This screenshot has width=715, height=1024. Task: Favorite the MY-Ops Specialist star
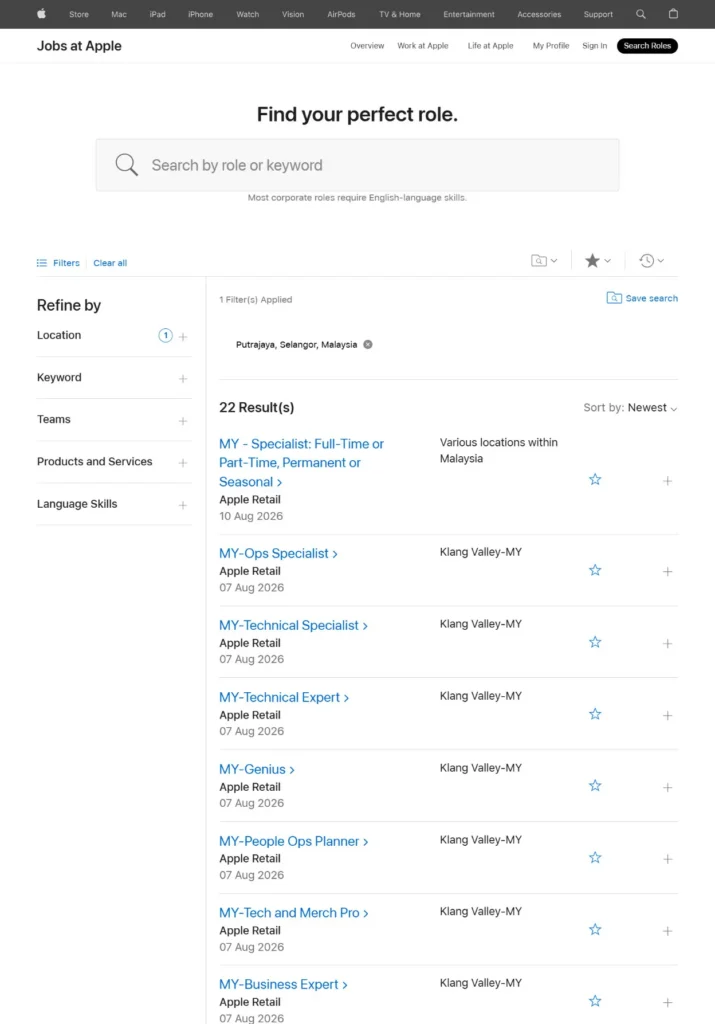point(595,570)
